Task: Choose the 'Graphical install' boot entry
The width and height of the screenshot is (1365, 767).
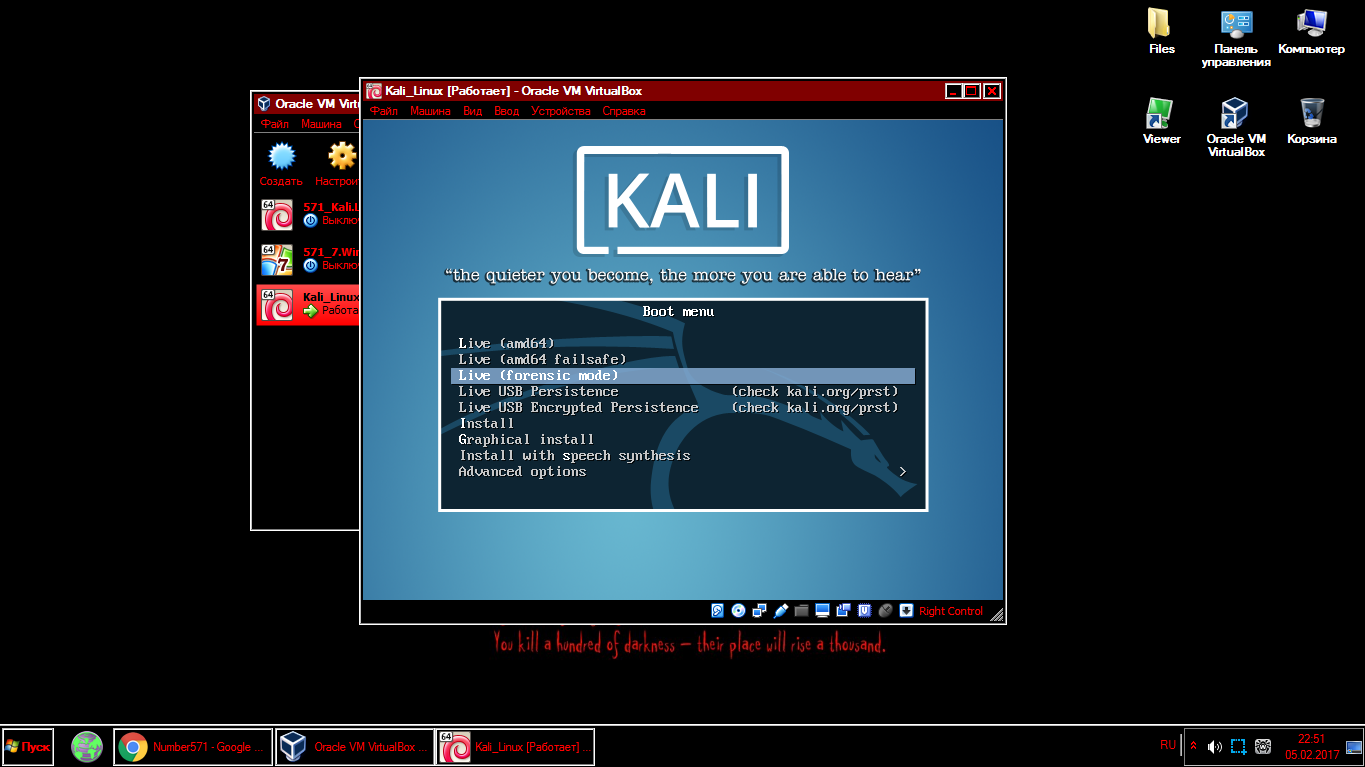Action: pyautogui.click(x=682, y=439)
